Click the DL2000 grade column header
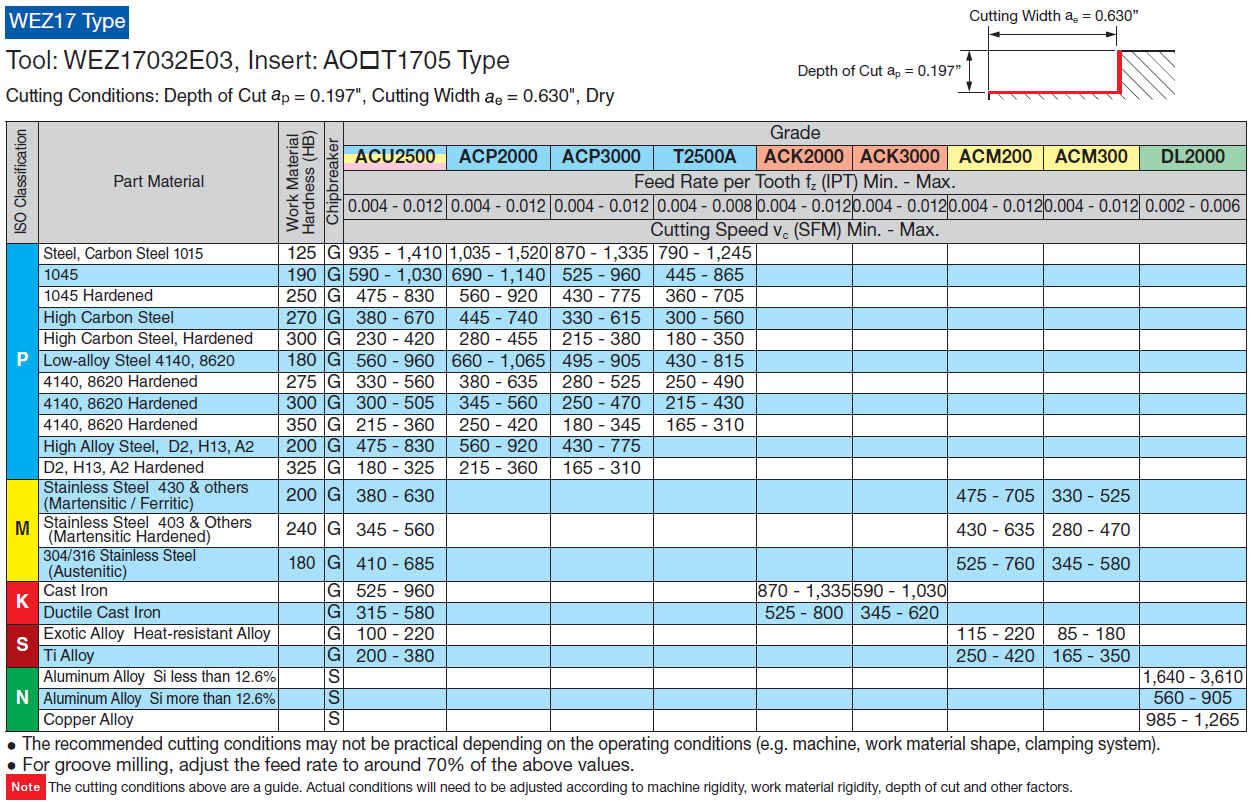1252x802 pixels. point(1192,156)
